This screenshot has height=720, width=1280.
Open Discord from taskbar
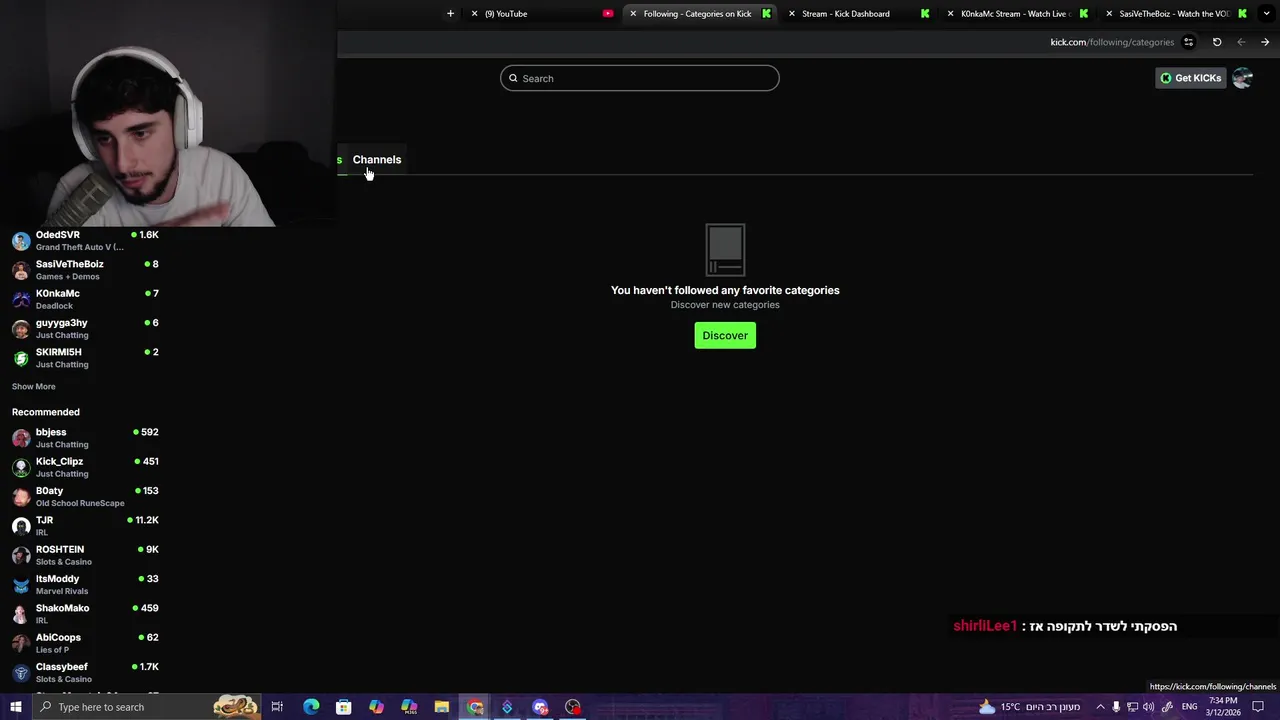[x=540, y=707]
